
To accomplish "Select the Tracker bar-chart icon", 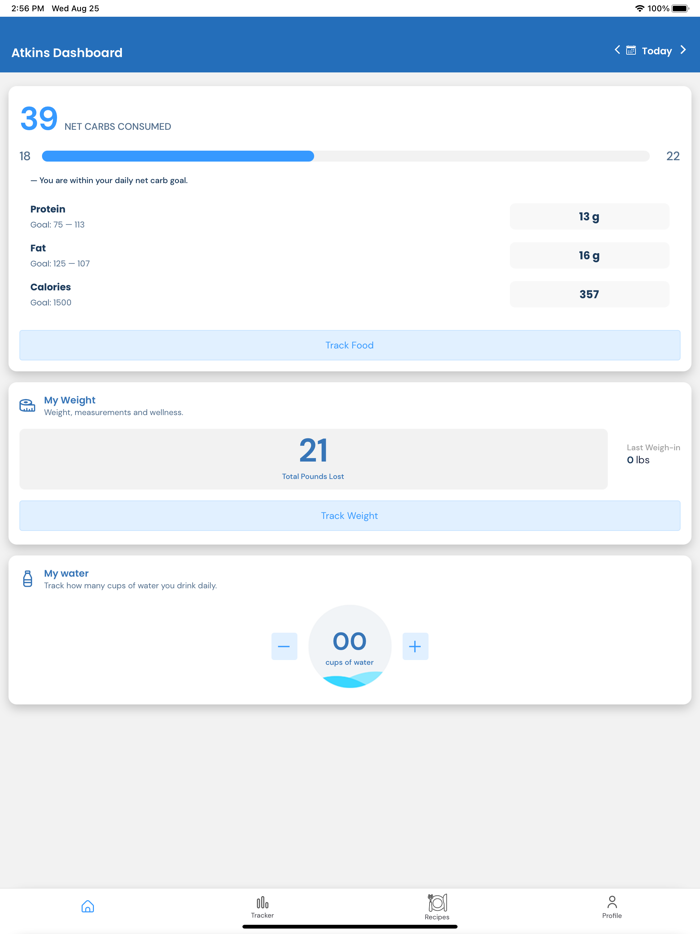I will click(x=262, y=901).
